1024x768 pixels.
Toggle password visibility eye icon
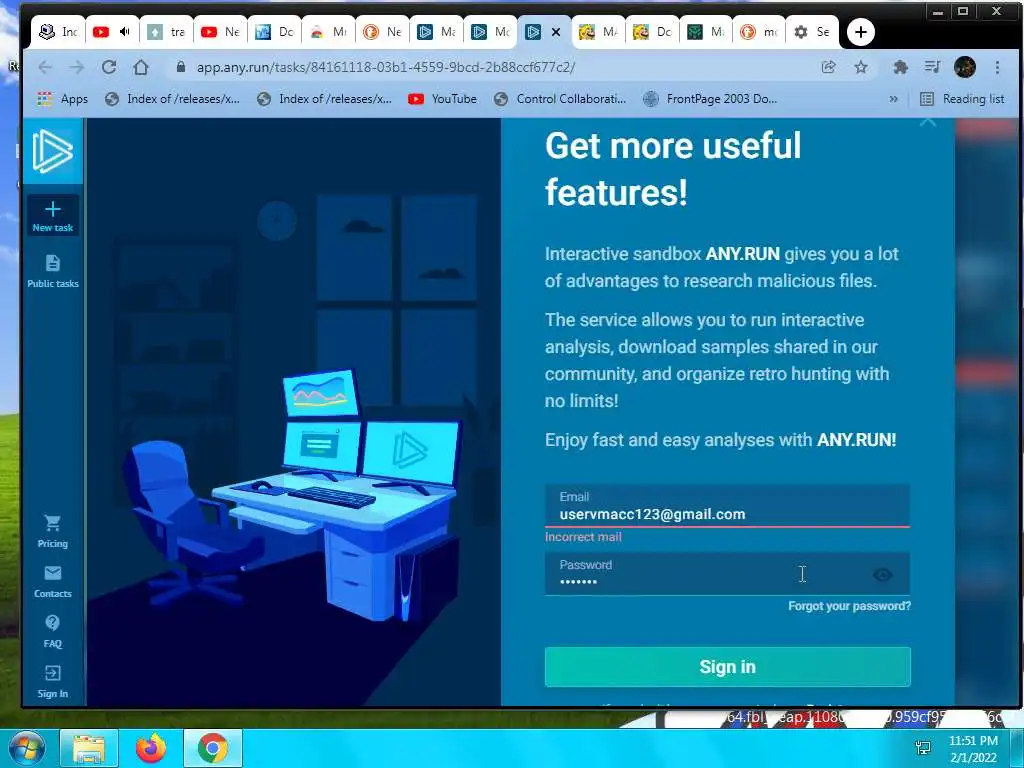click(882, 575)
